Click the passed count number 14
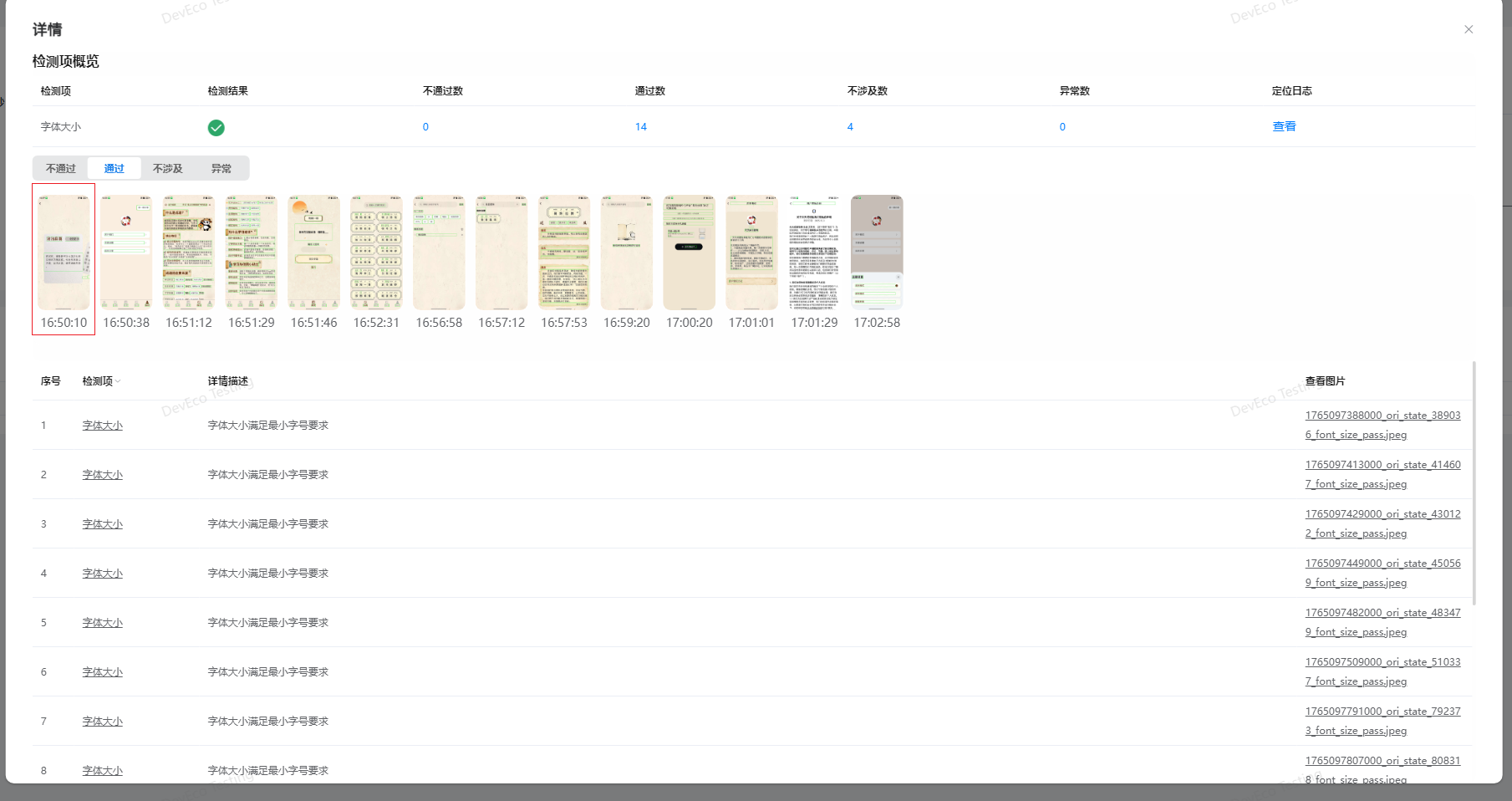The image size is (1512, 801). tap(640, 127)
